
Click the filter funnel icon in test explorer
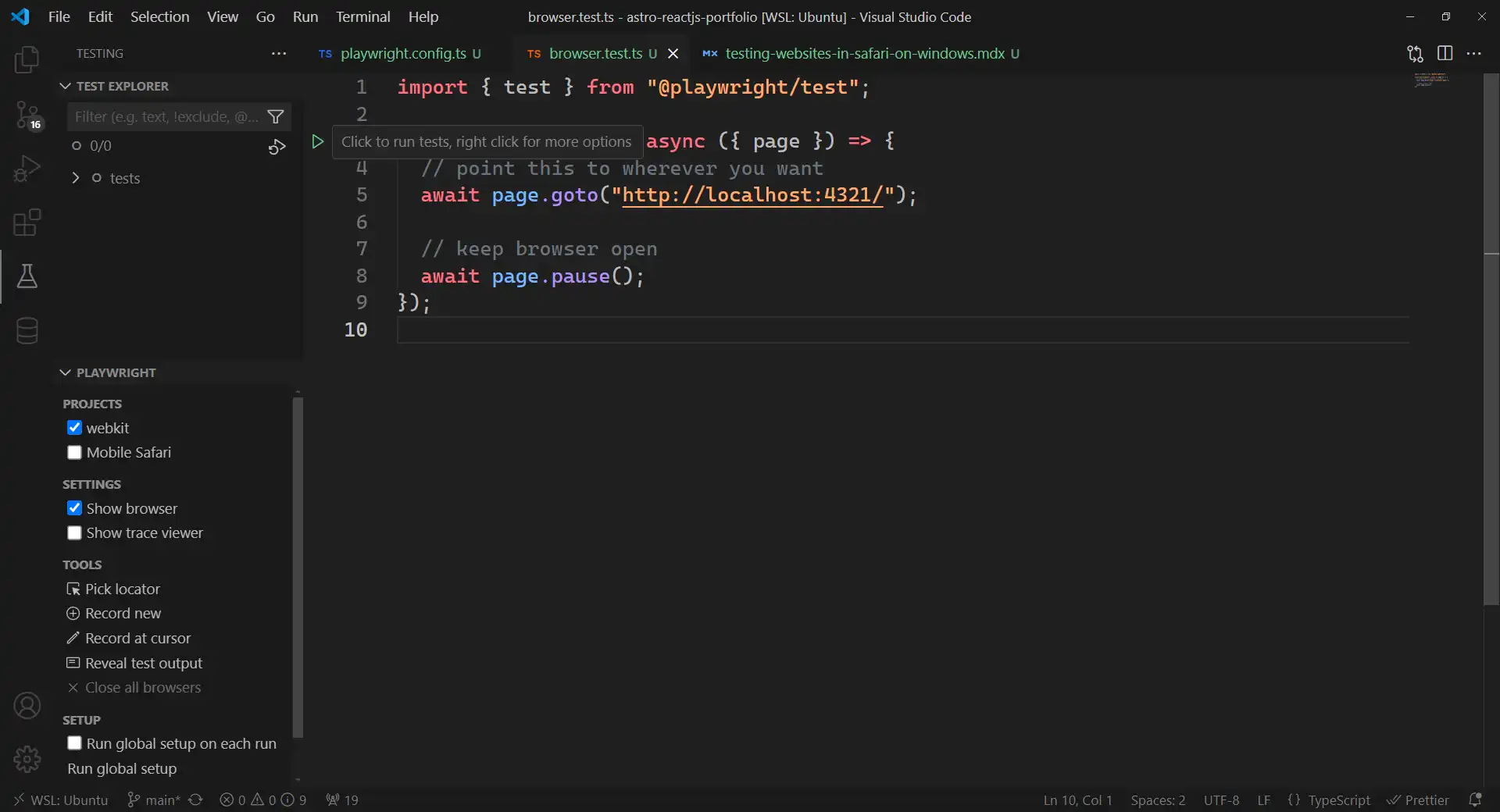point(275,117)
